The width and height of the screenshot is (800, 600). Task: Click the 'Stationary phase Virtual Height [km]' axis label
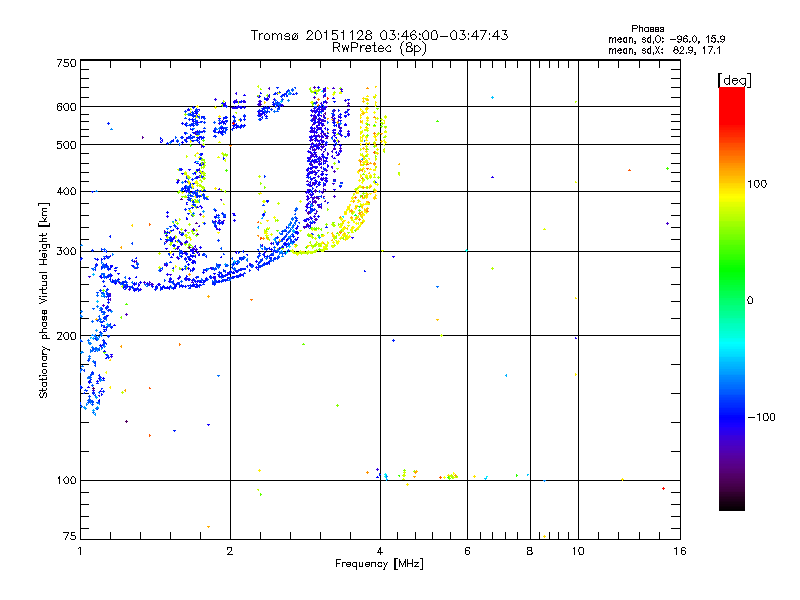[x=44, y=300]
